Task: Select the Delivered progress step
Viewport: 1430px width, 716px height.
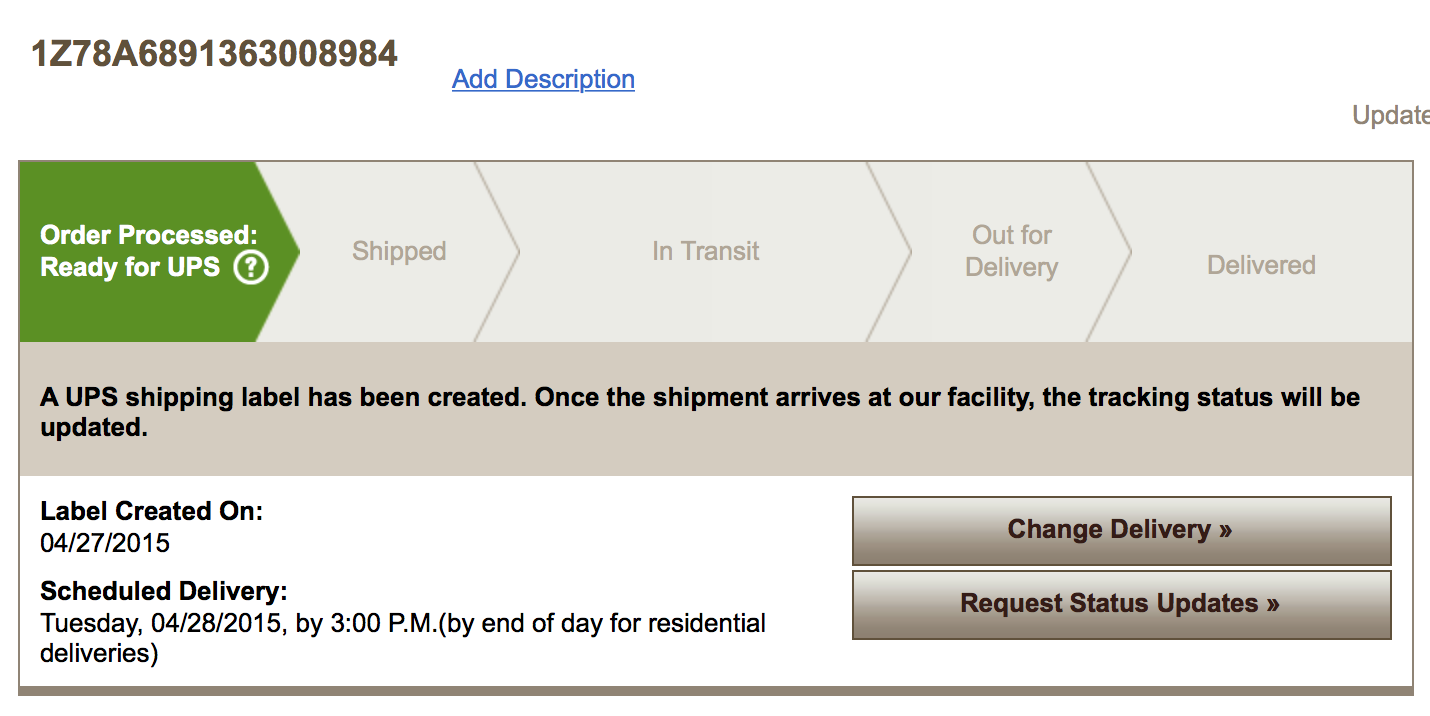Action: [x=1260, y=265]
